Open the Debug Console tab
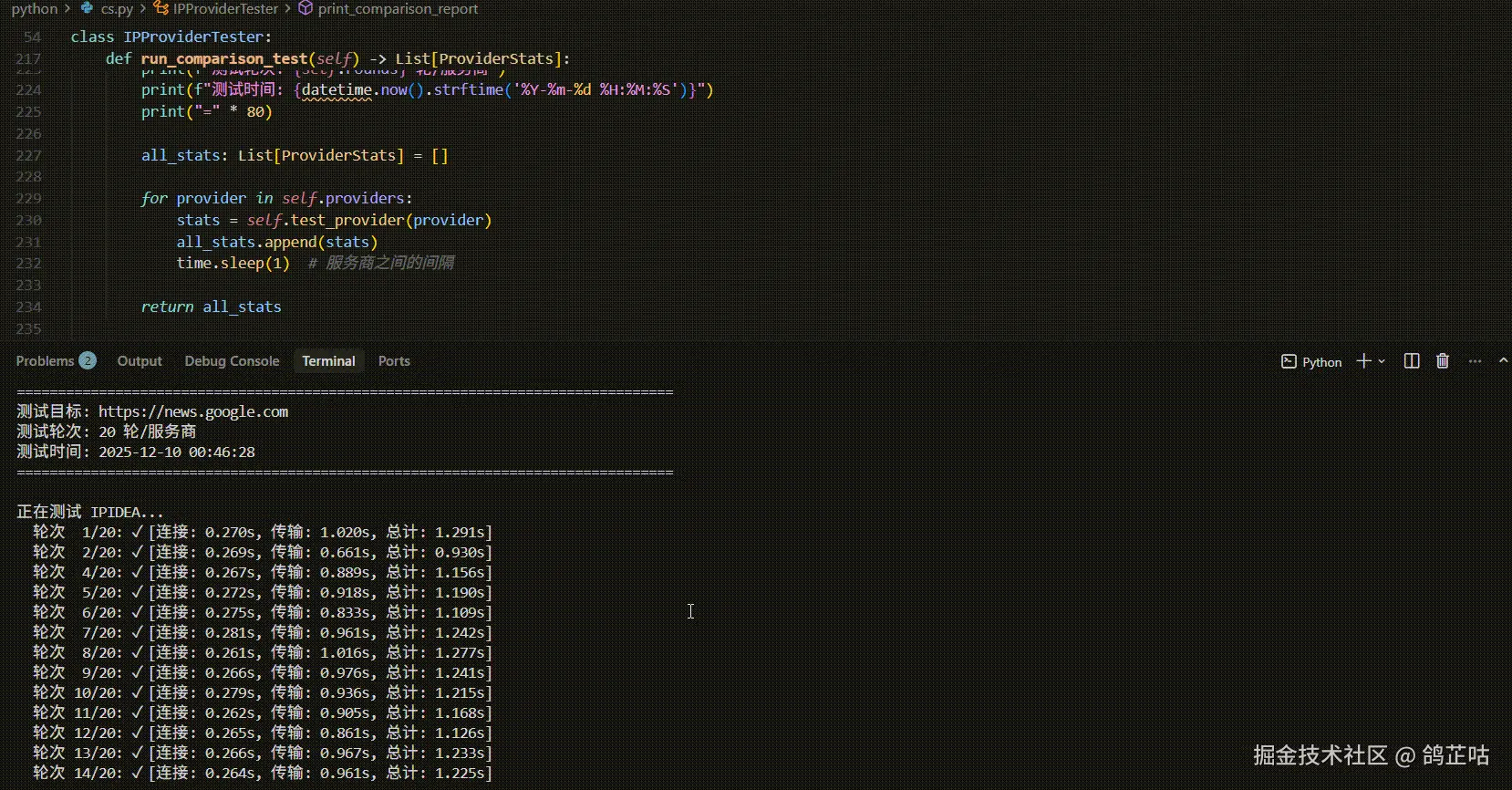This screenshot has height=790, width=1512. coord(232,361)
